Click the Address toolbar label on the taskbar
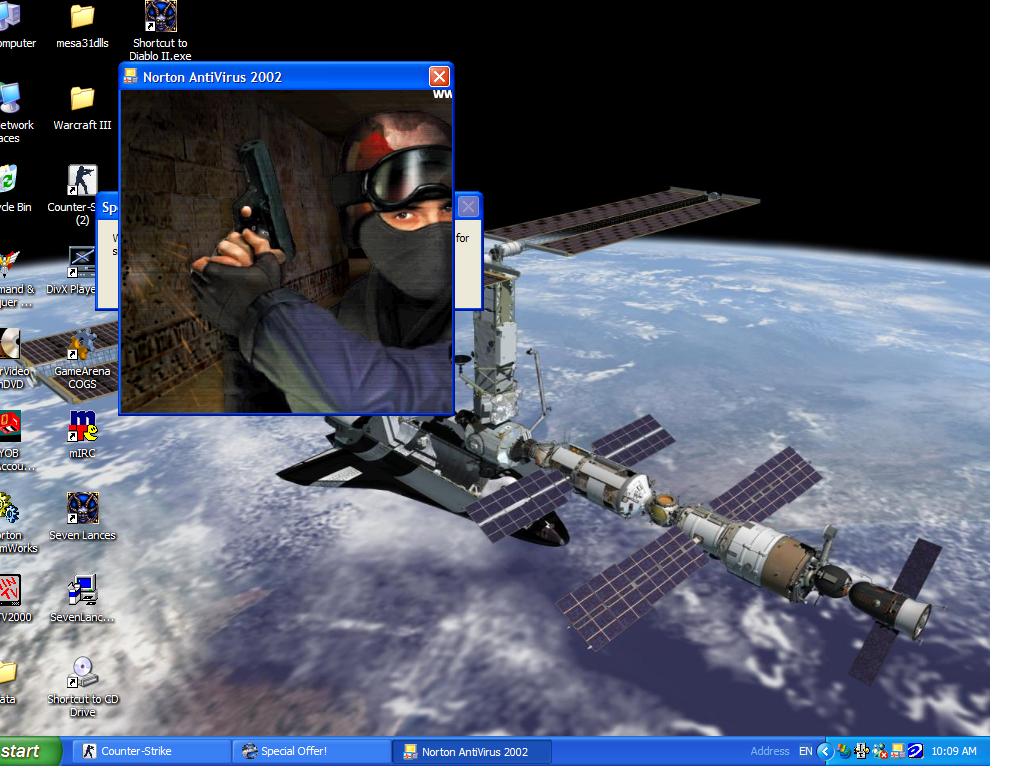Viewport: 1024px width, 768px height. click(x=769, y=752)
